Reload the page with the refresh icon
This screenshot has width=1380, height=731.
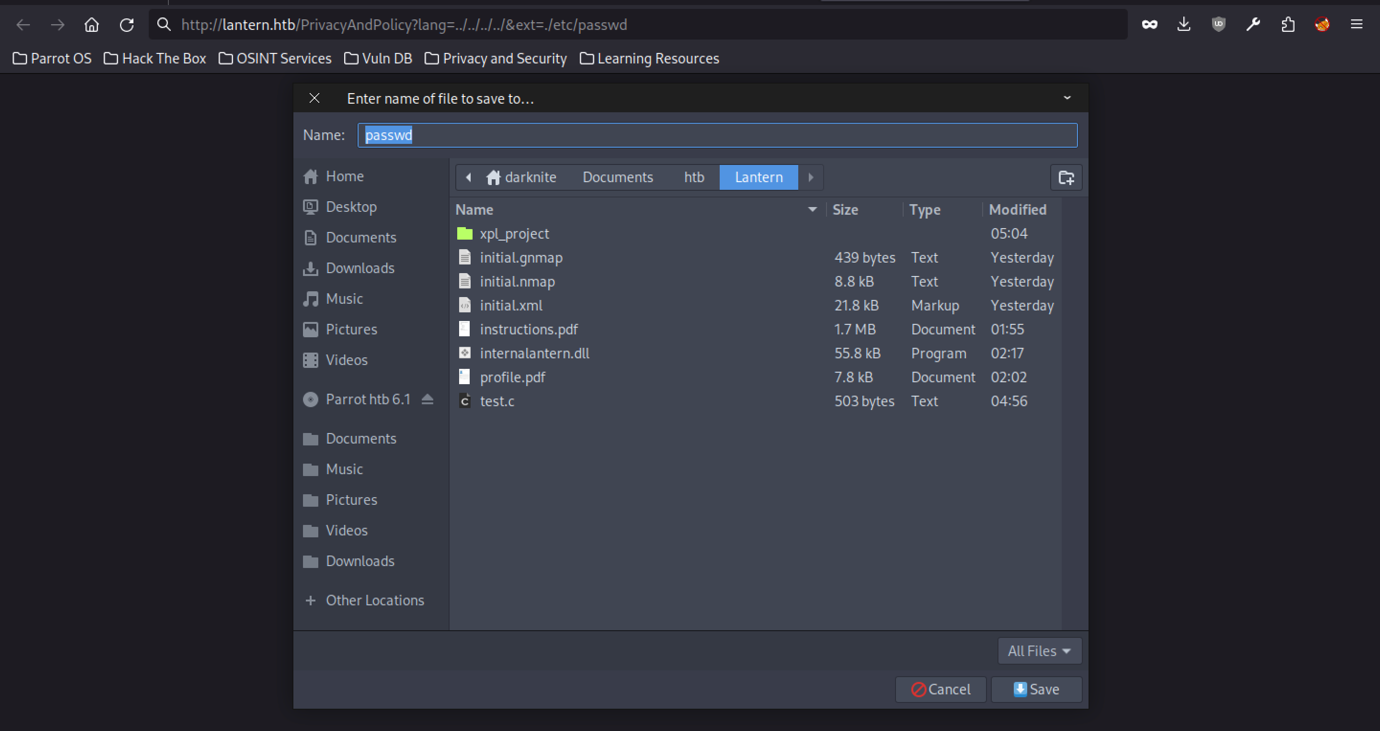[127, 25]
